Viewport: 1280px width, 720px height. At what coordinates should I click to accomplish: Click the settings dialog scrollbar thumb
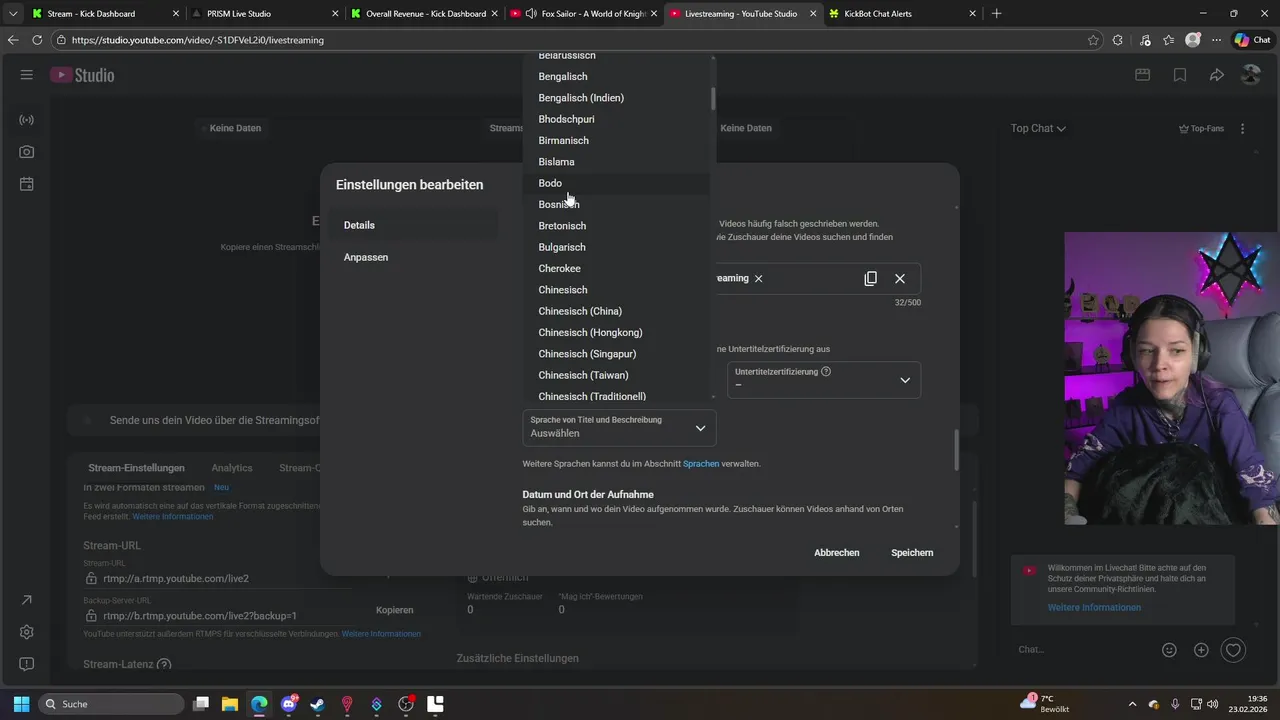pyautogui.click(x=956, y=450)
